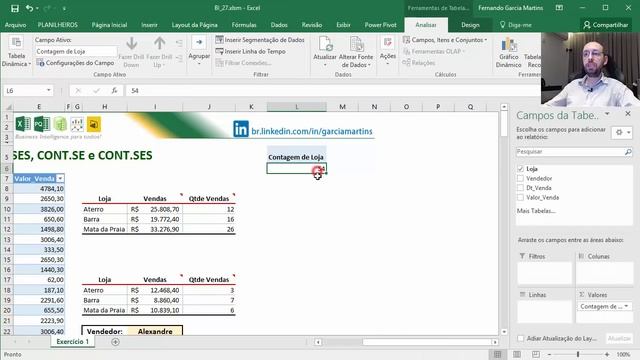Select the Exercício 1 sheet tab
This screenshot has height=360, width=640.
[x=73, y=342]
